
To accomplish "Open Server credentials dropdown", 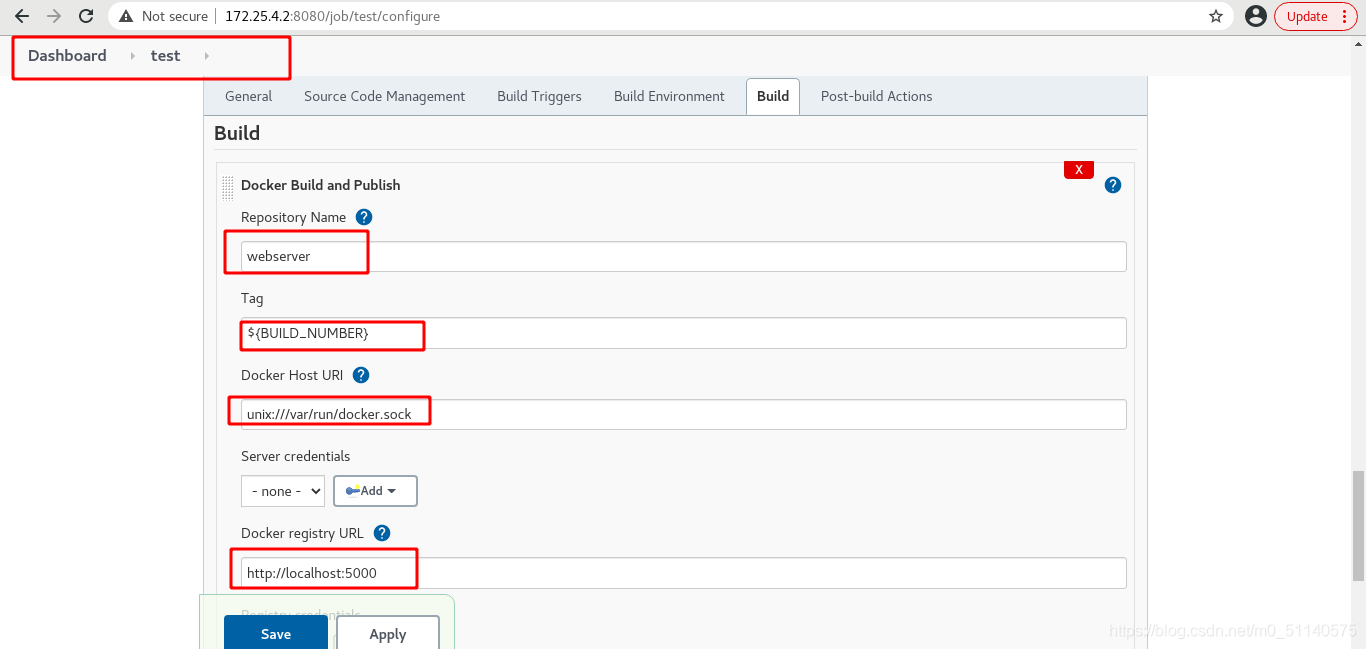I will (x=283, y=491).
